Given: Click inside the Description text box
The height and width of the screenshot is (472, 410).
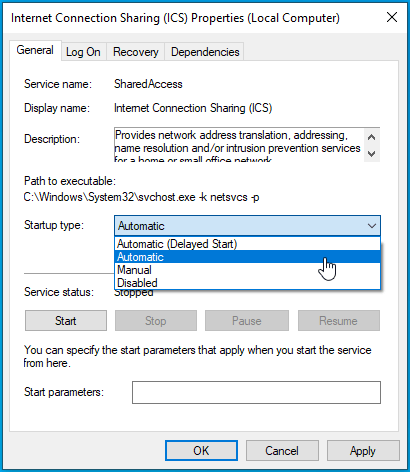Looking at the screenshot, I should point(239,145).
